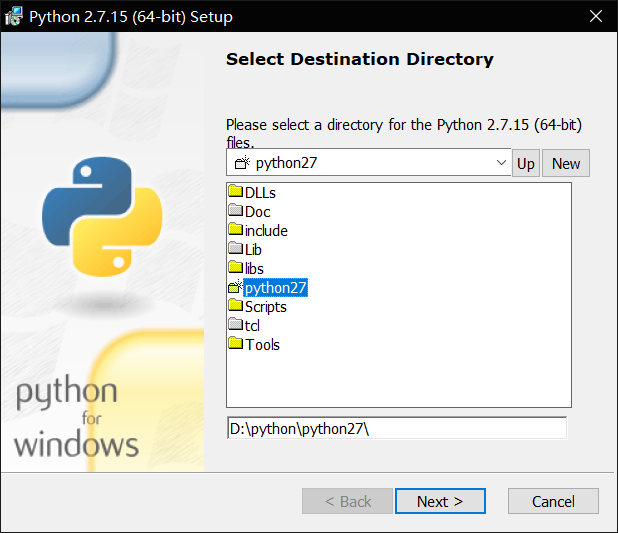618x533 pixels.
Task: Select the Tools folder name
Action: click(x=262, y=345)
